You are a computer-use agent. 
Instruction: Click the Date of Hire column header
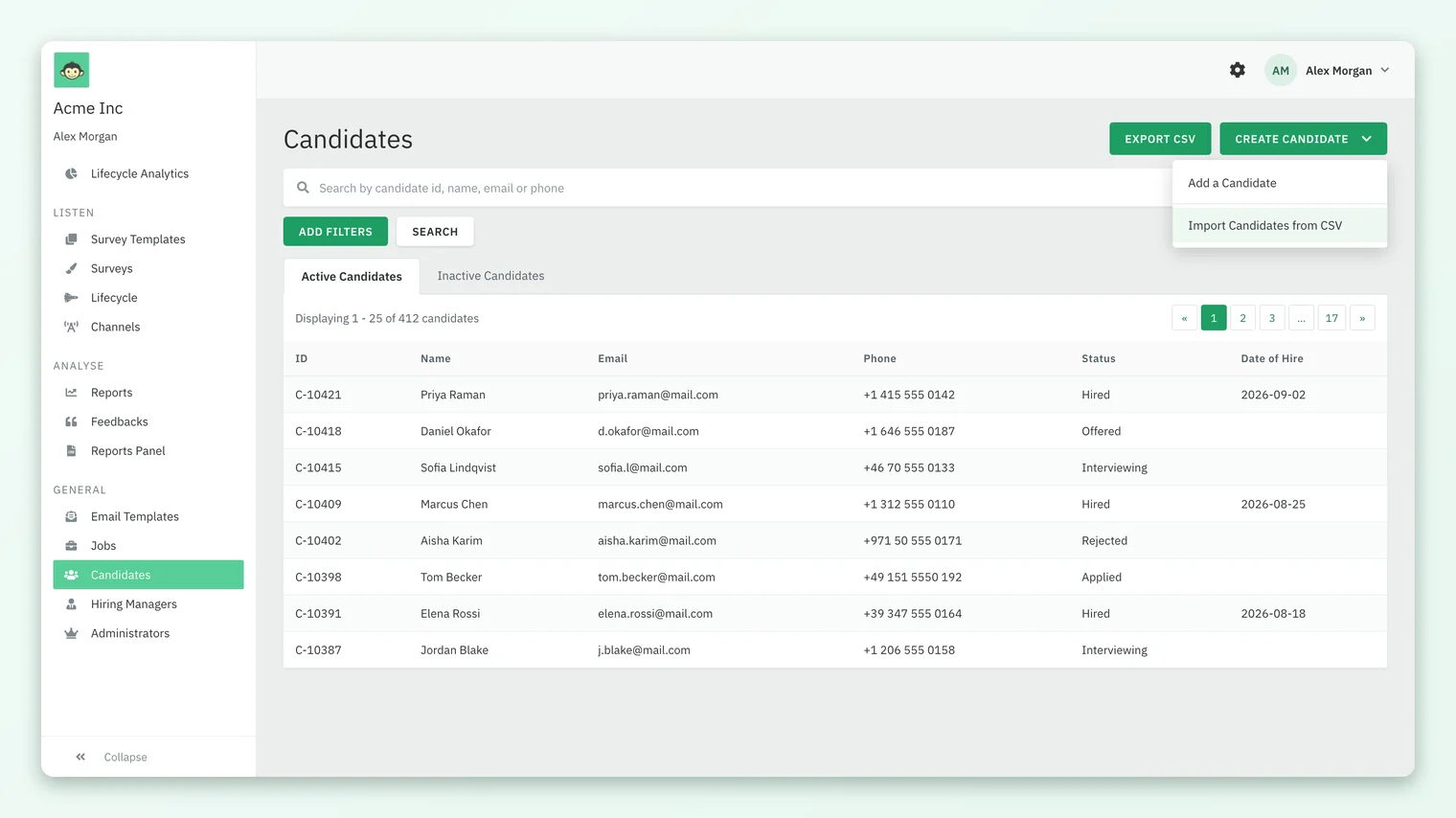pos(1272,358)
